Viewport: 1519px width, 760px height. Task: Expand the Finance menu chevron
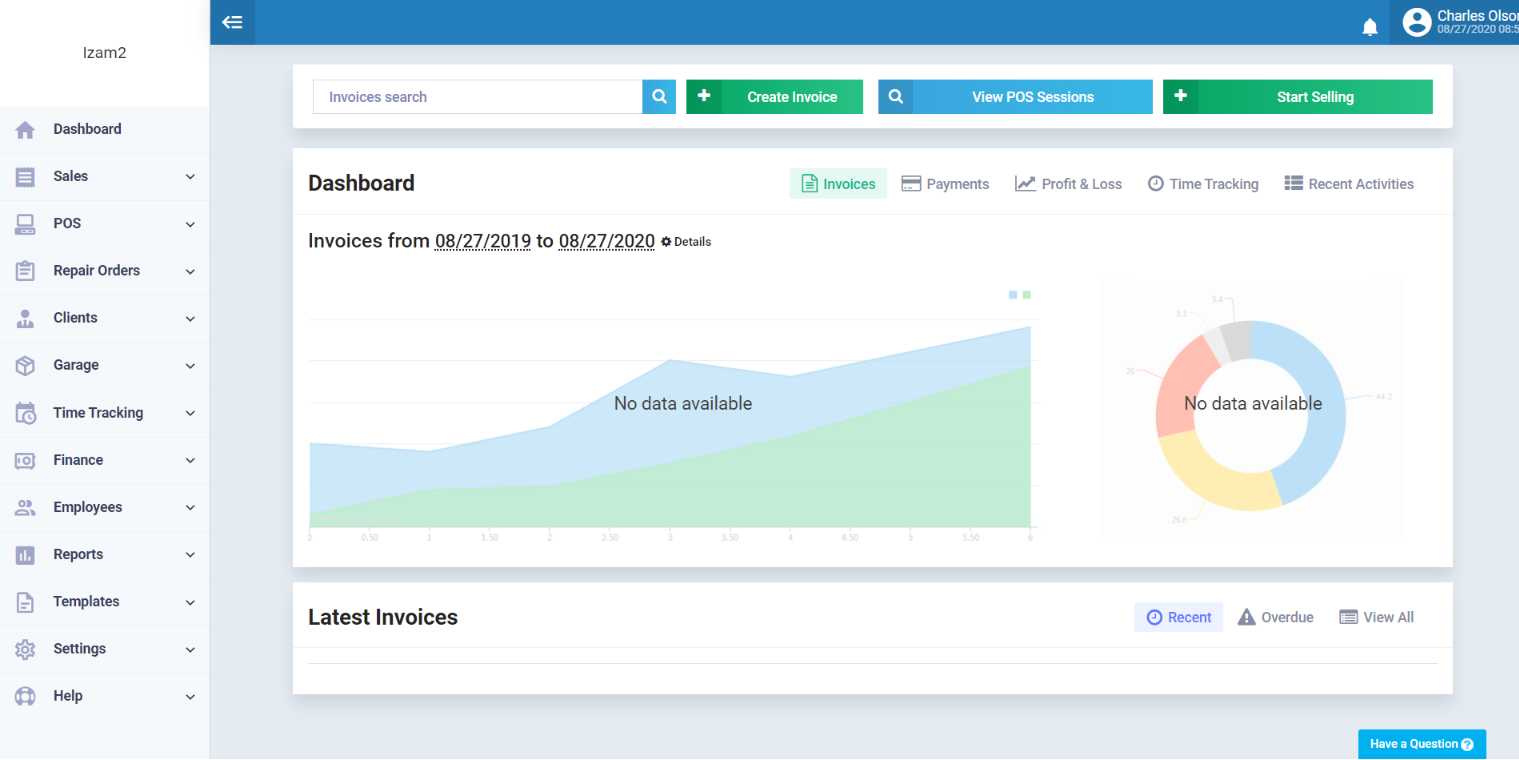pos(190,461)
